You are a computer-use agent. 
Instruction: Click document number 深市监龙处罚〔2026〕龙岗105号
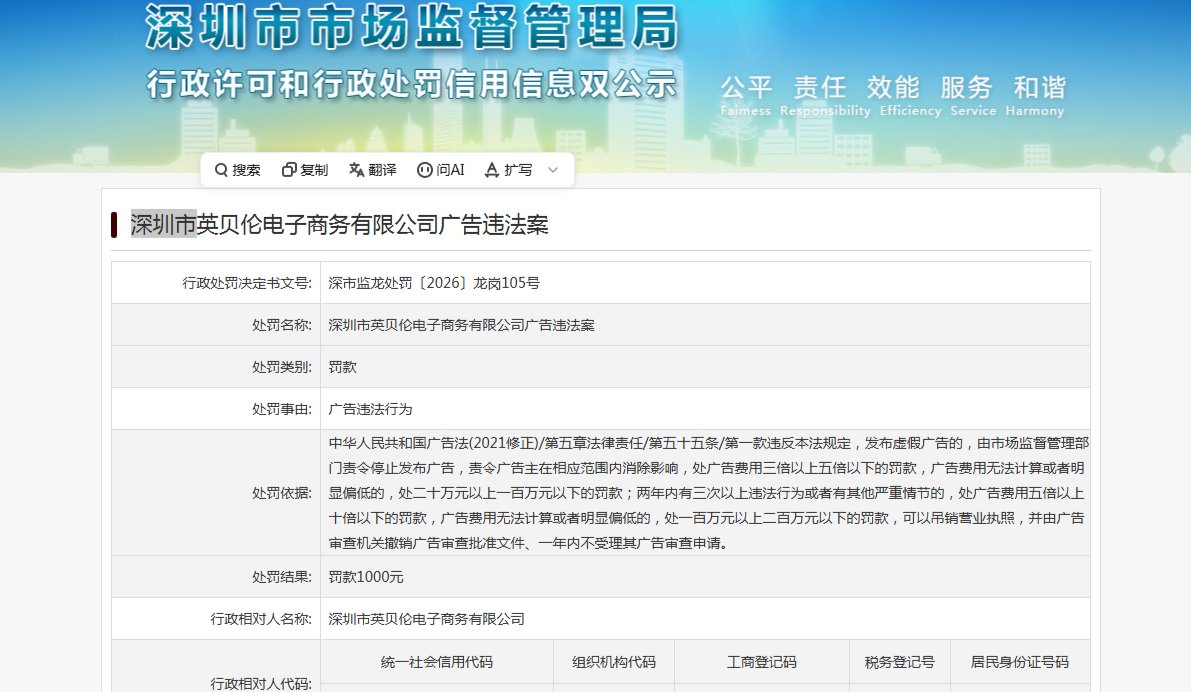tap(434, 283)
